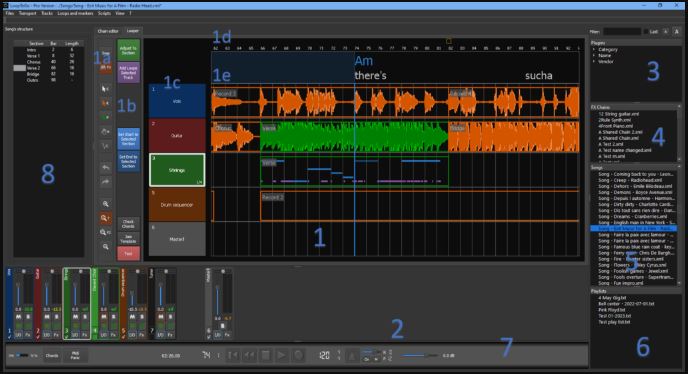Open the Fx button on the master strip
This screenshot has height=374, width=688.
227,335
